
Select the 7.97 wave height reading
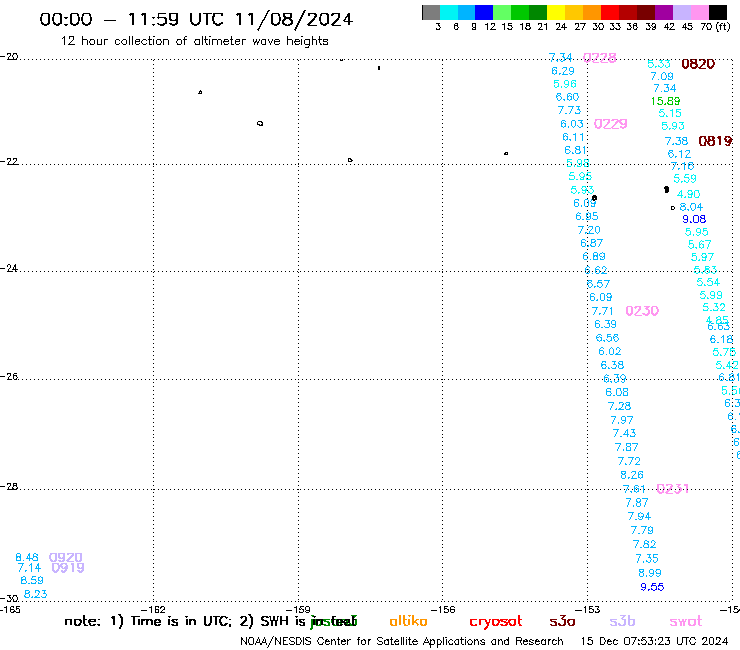pos(622,420)
